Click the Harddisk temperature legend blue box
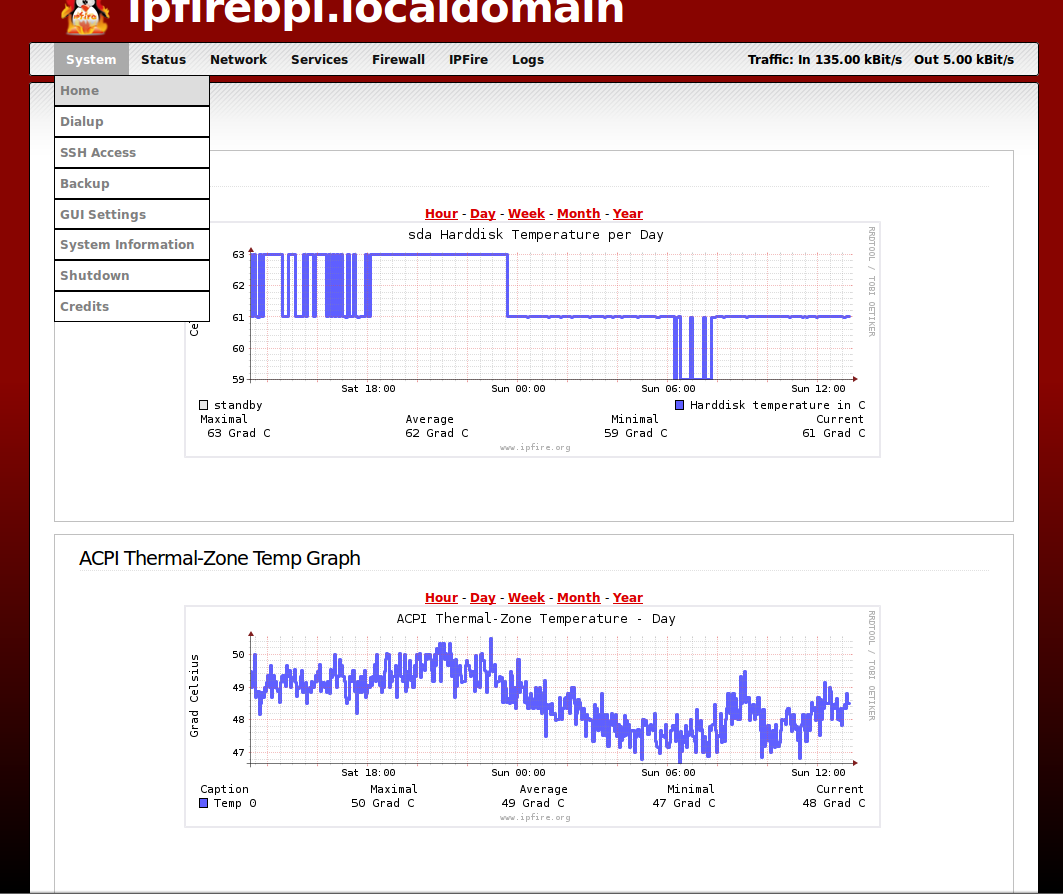 (x=679, y=405)
